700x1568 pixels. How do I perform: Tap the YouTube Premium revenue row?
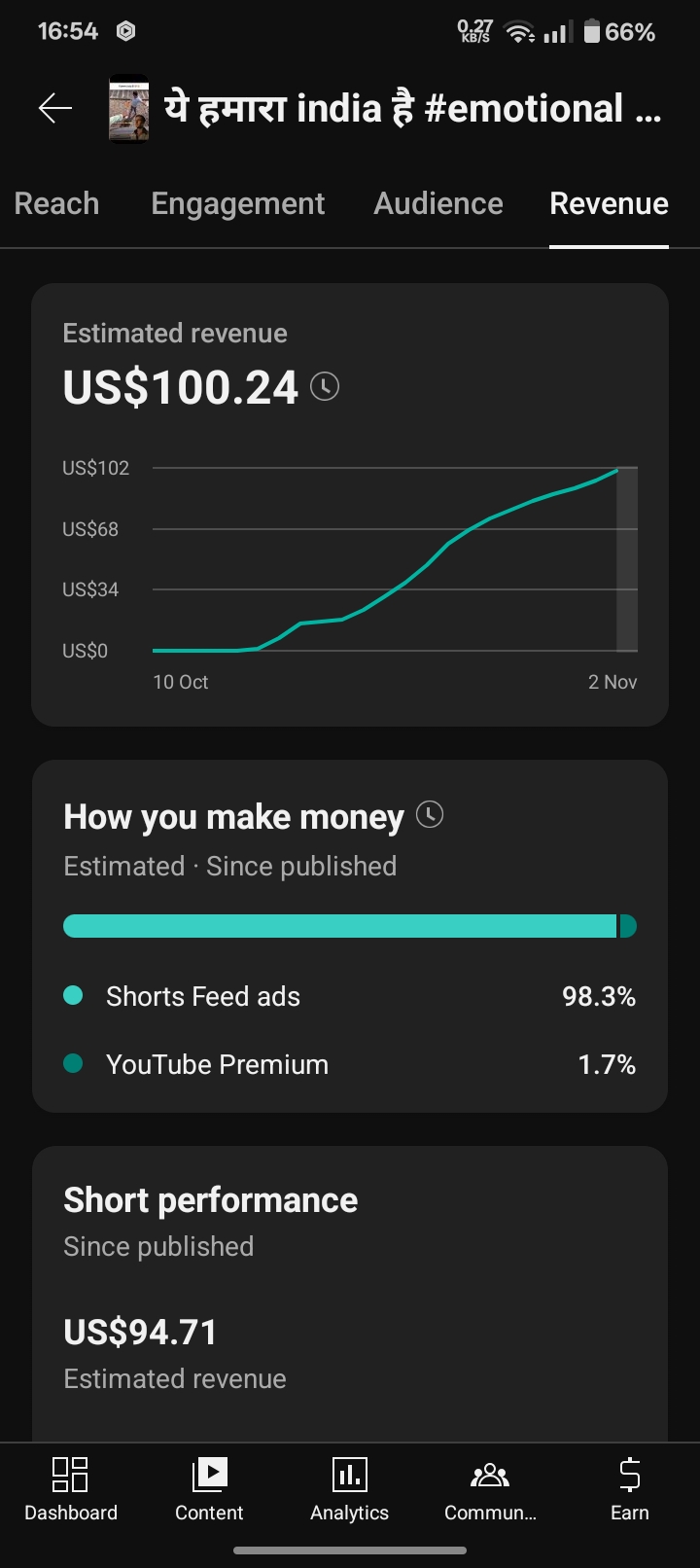pyautogui.click(x=349, y=1064)
